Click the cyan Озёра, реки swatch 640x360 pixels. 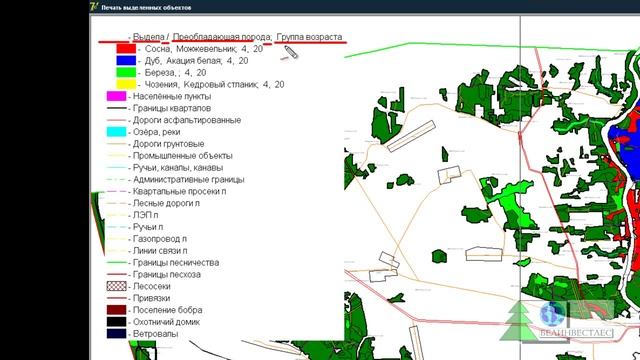(x=116, y=131)
